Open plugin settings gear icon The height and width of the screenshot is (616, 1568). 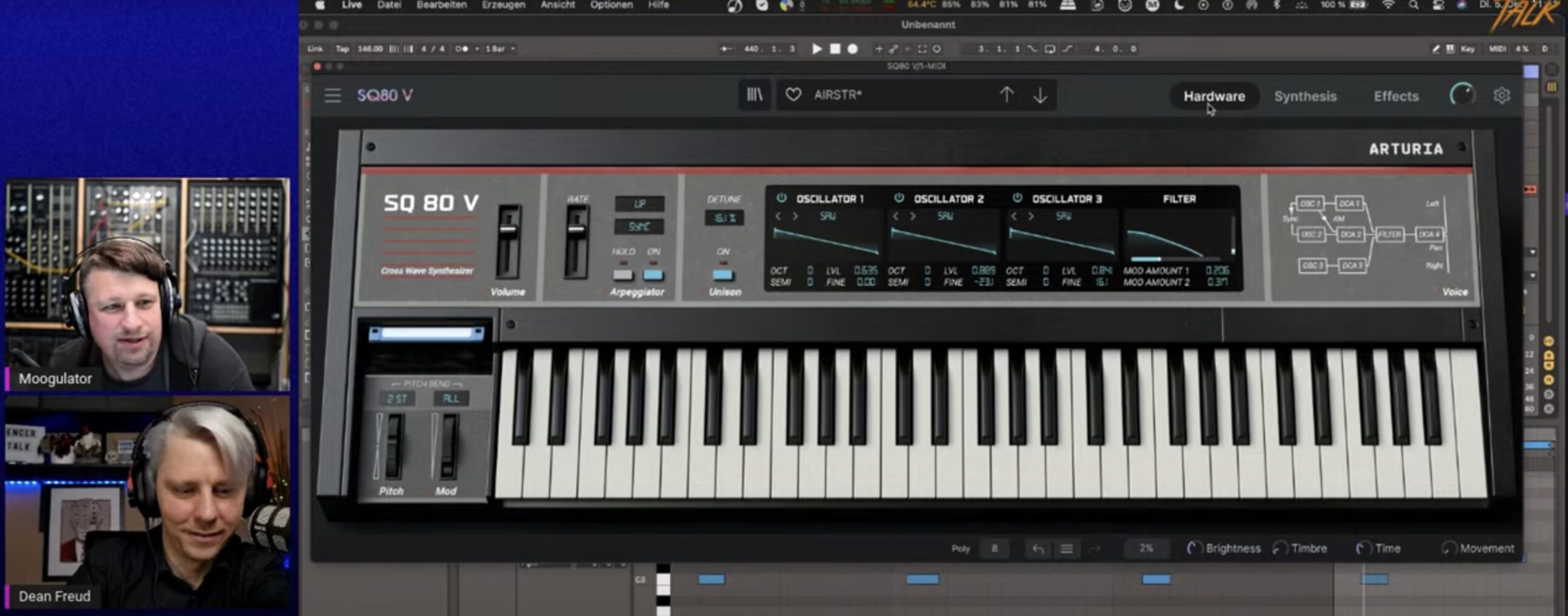coord(1502,95)
